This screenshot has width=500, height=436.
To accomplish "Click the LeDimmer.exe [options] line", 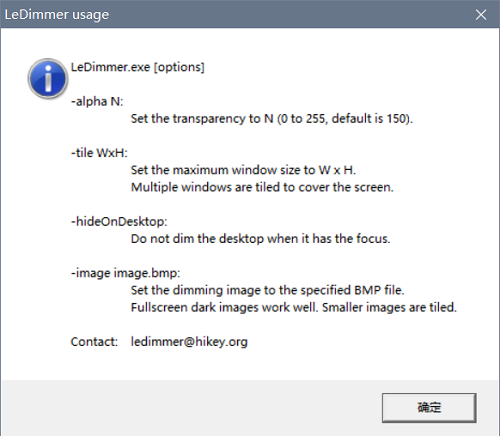I will pos(138,67).
